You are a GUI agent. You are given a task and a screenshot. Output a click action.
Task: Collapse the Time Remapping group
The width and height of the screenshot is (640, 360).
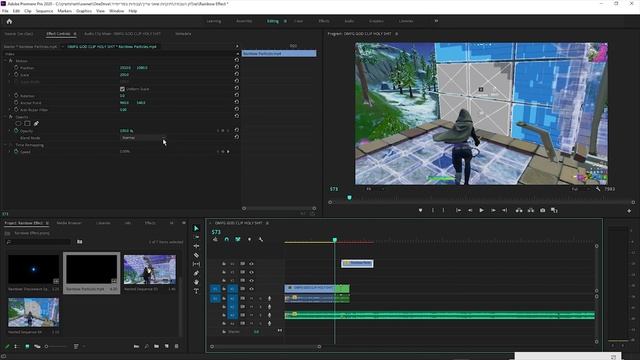click(6, 145)
